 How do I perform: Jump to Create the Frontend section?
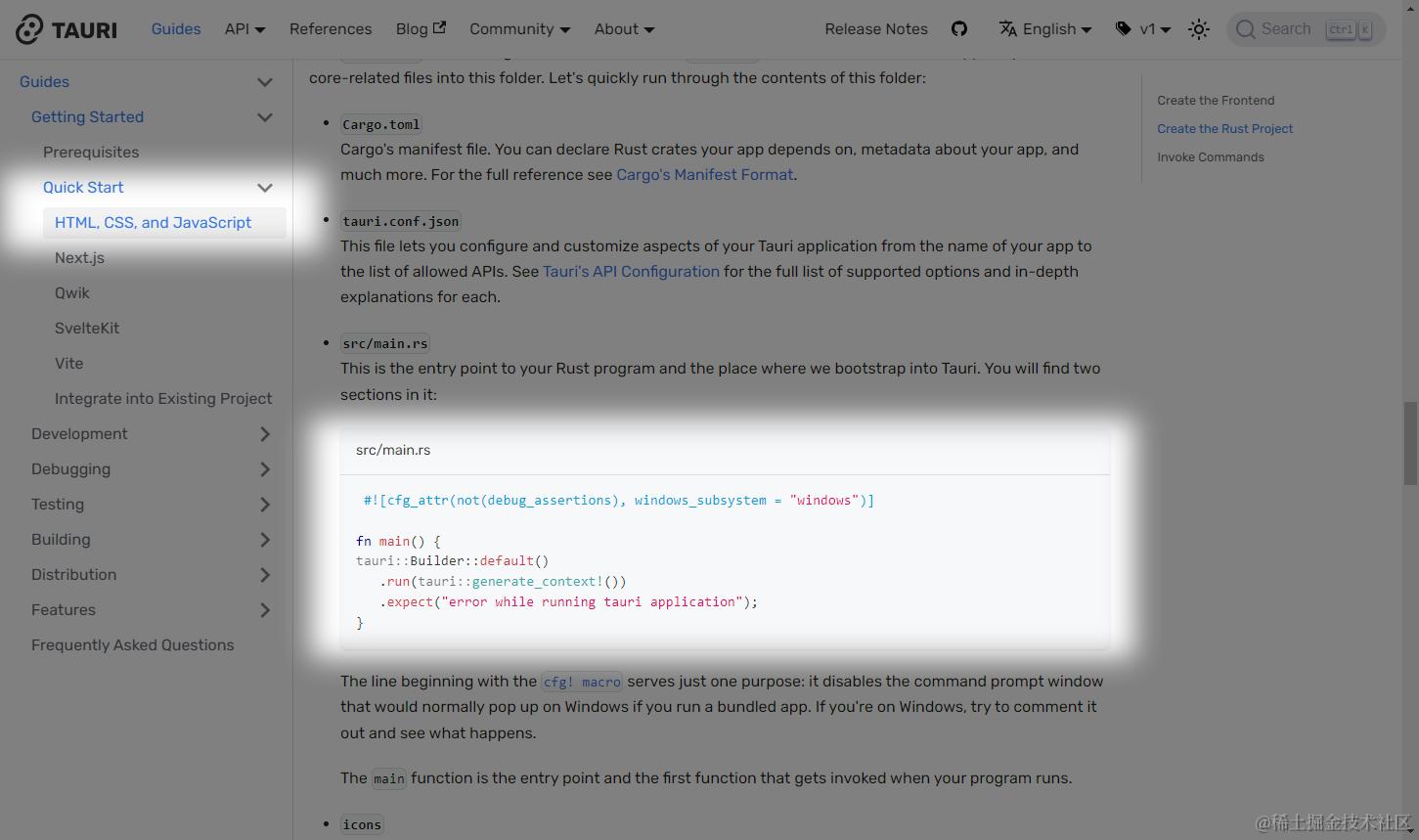1216,101
